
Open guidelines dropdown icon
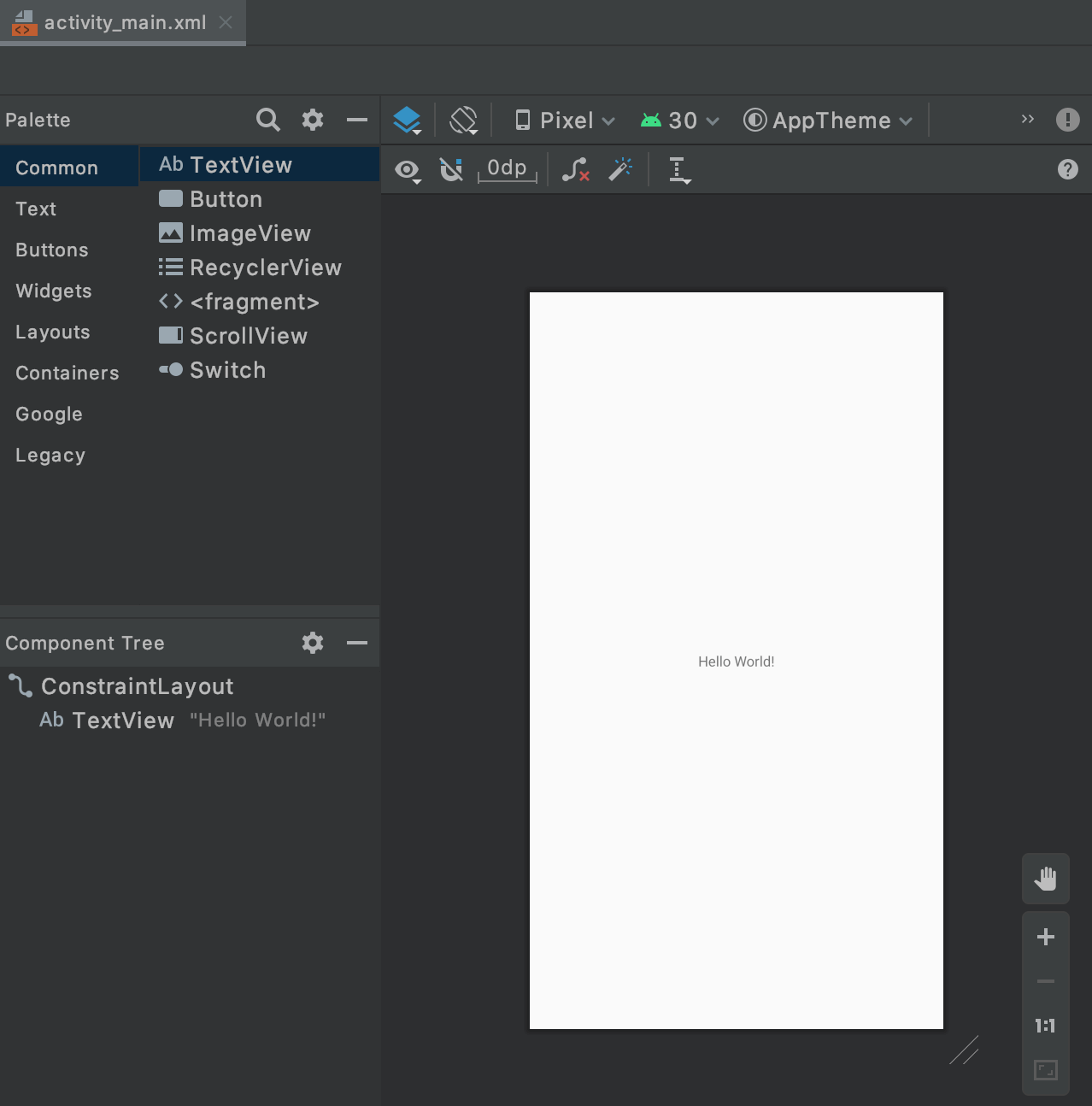click(x=679, y=170)
